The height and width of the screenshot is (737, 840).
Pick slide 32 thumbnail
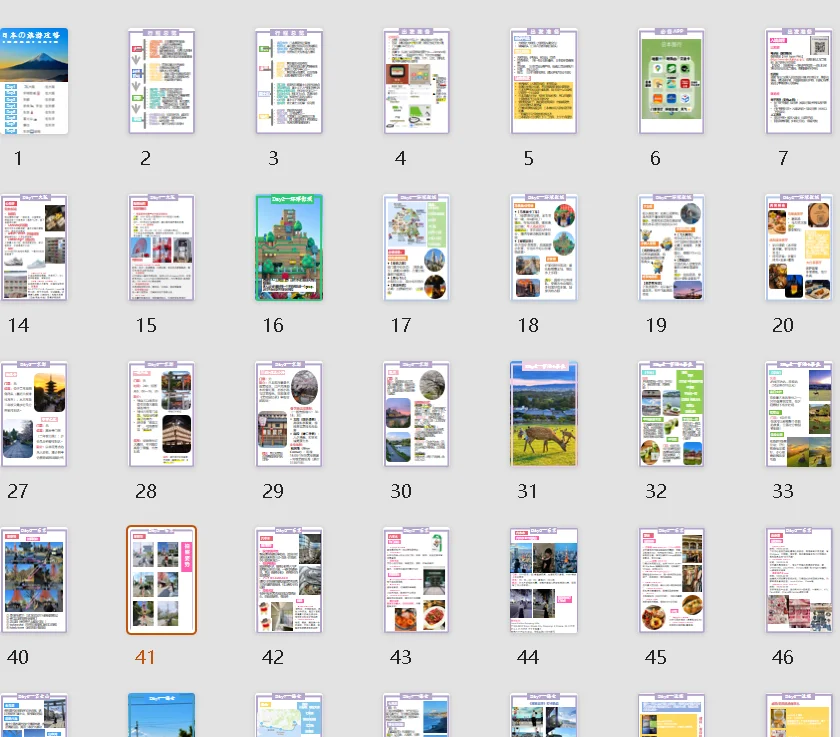tap(671, 414)
